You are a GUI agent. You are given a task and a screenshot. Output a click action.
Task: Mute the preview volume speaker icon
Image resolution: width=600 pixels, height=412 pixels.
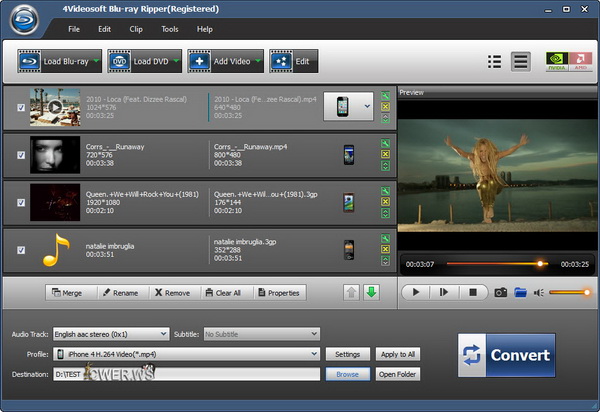(539, 293)
